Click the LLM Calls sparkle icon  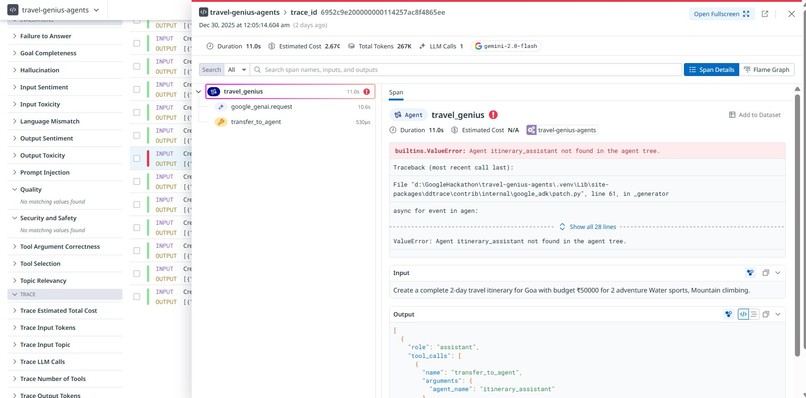(x=422, y=46)
